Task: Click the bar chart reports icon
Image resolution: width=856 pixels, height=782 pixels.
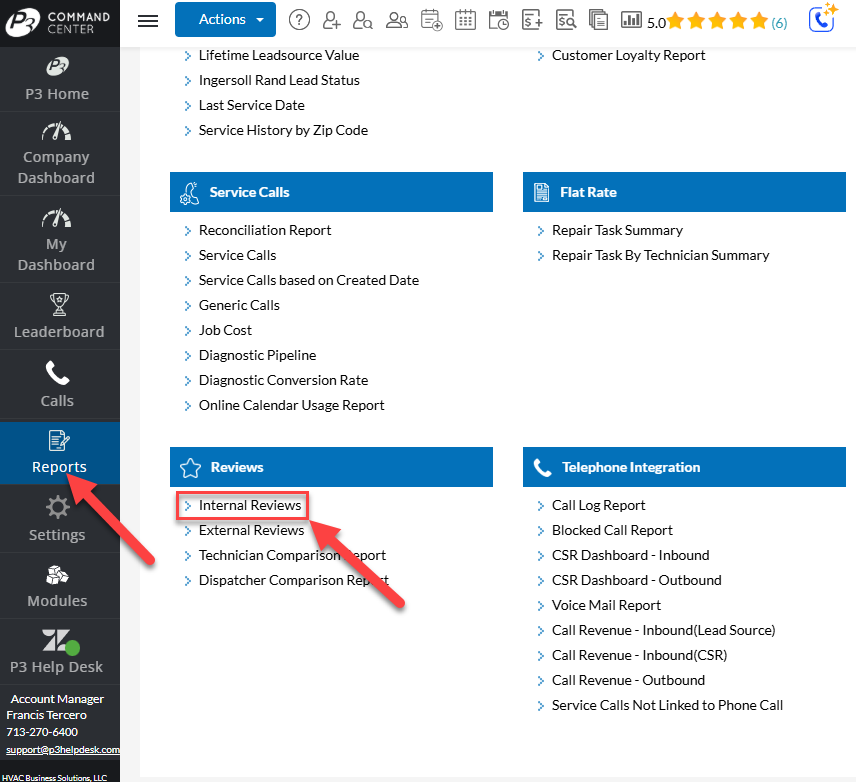Action: pyautogui.click(x=631, y=20)
